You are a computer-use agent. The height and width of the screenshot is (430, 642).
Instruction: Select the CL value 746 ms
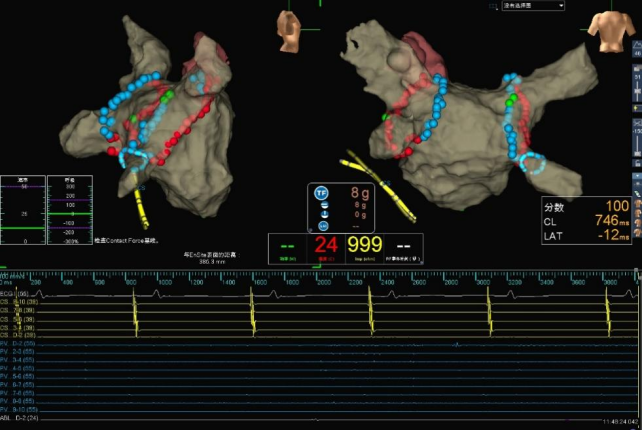(x=612, y=220)
